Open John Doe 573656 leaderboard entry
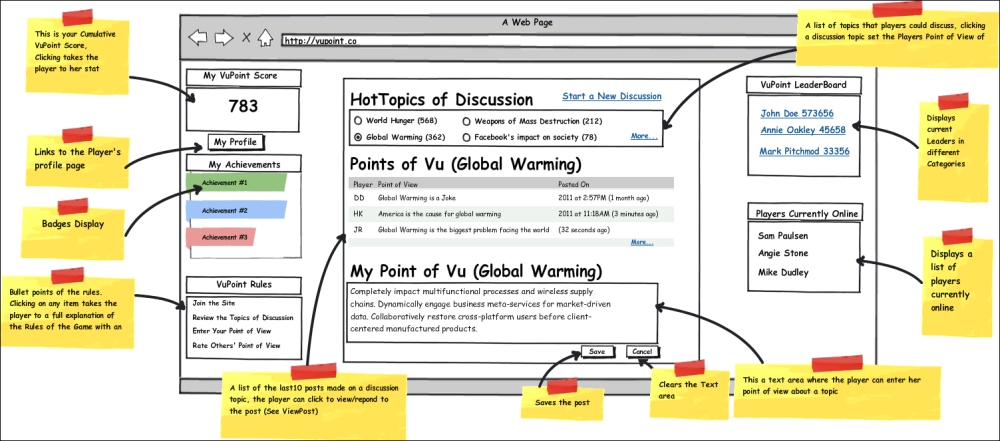This screenshot has width=1000, height=441. 797,114
